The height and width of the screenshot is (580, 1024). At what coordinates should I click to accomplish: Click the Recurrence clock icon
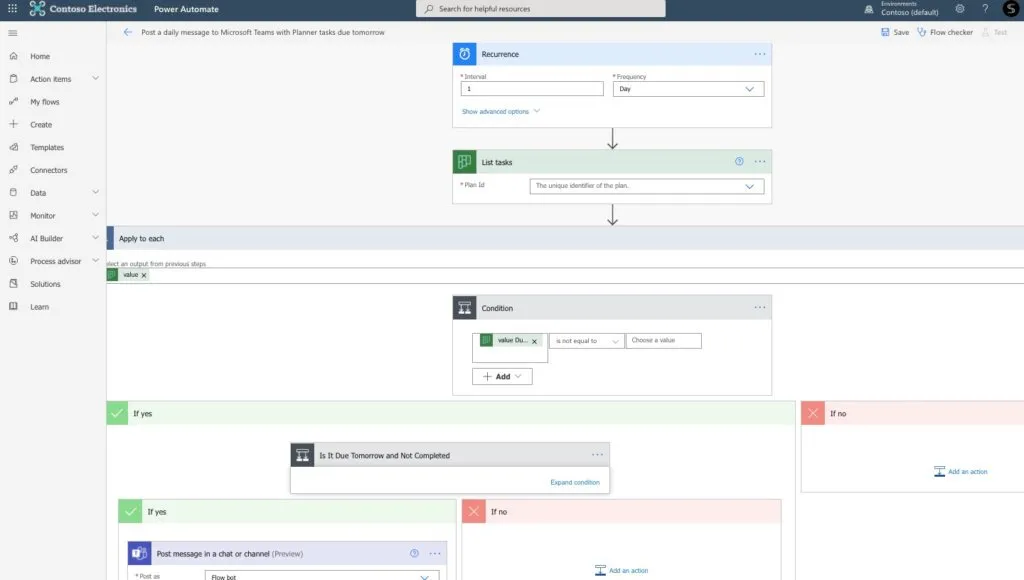coord(464,54)
